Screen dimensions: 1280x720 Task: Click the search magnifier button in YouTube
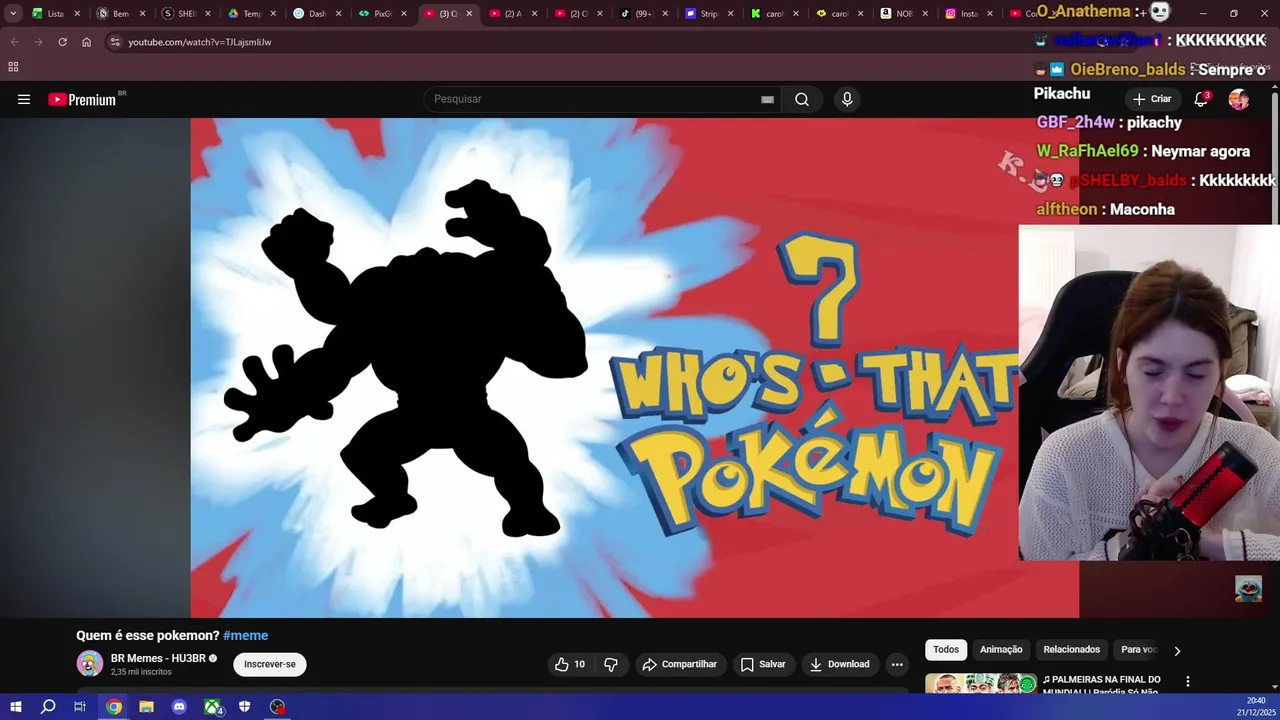[802, 99]
